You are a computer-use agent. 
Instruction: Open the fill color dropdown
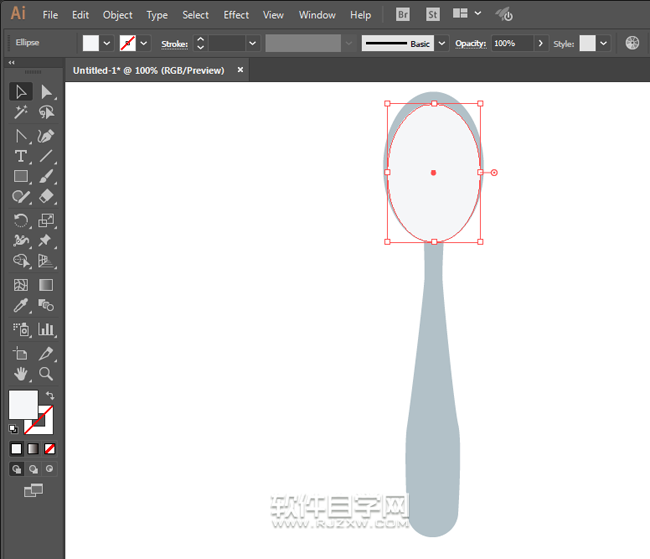pos(107,44)
